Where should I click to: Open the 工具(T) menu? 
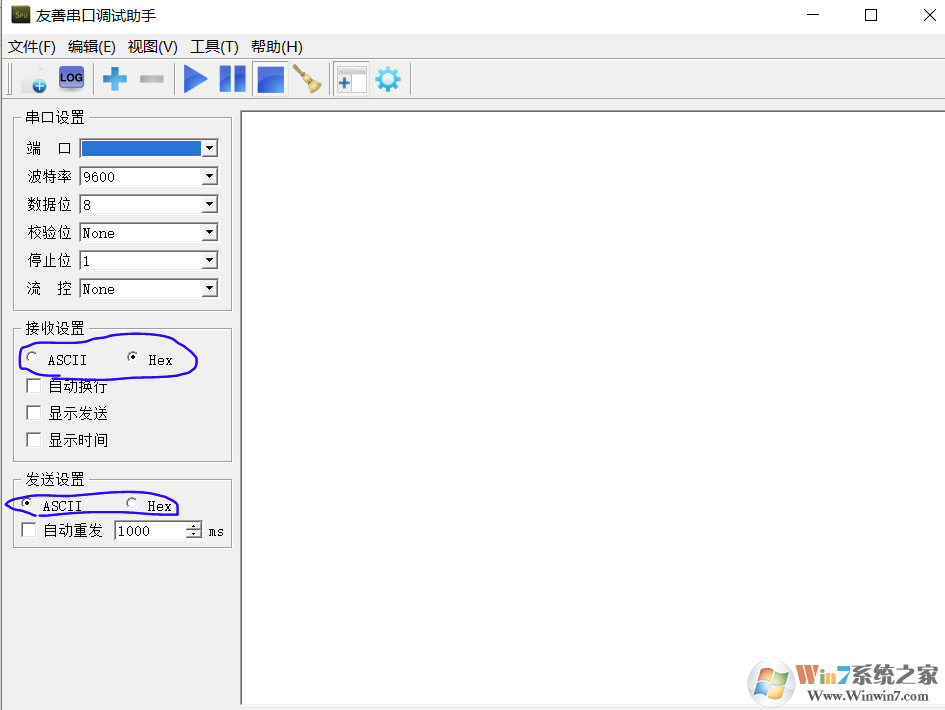point(214,47)
